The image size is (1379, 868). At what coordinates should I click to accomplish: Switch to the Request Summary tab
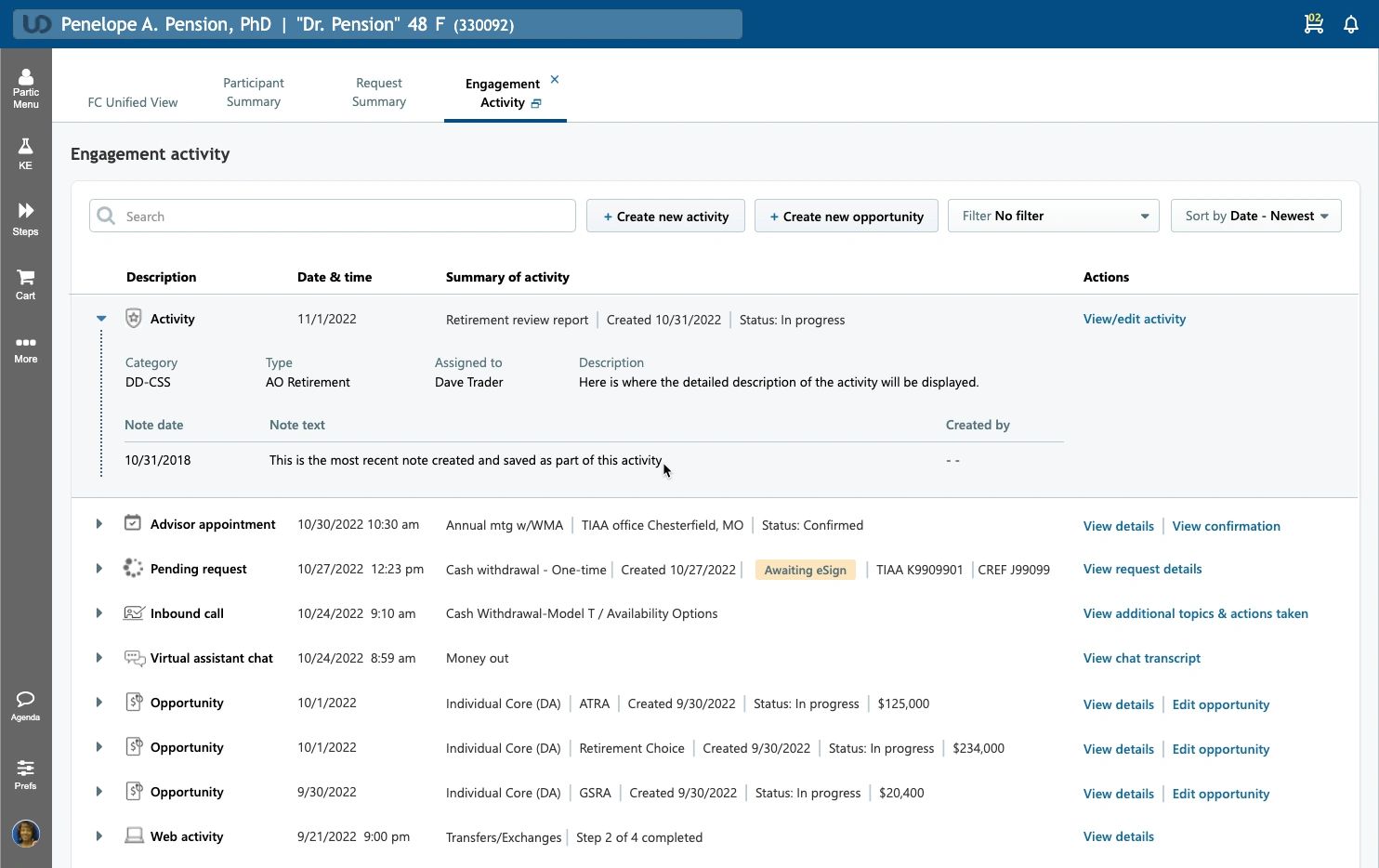[x=379, y=92]
